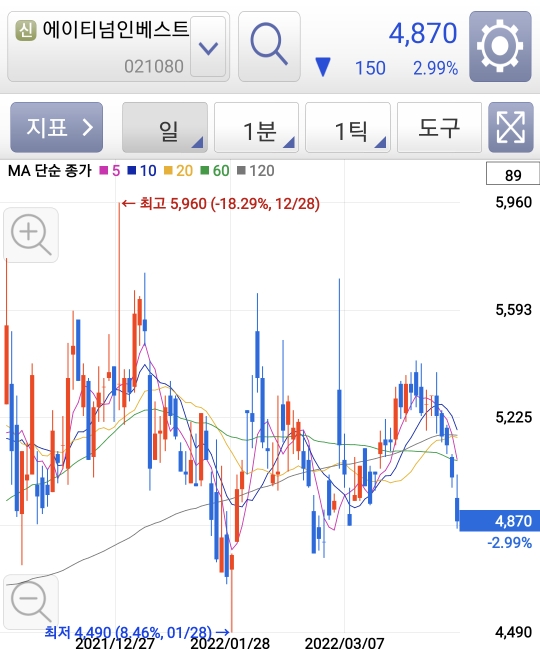This screenshot has width=540, height=649.
Task: Click the MA 5 pink swatch
Action: coord(103,171)
